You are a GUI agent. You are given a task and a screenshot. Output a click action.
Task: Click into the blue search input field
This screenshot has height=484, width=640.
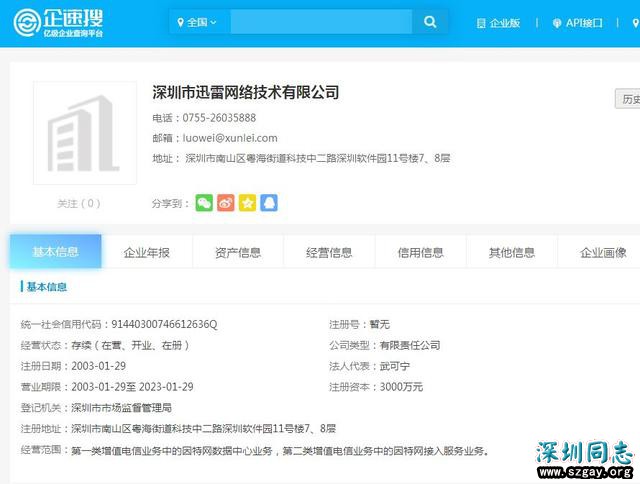[x=321, y=22]
